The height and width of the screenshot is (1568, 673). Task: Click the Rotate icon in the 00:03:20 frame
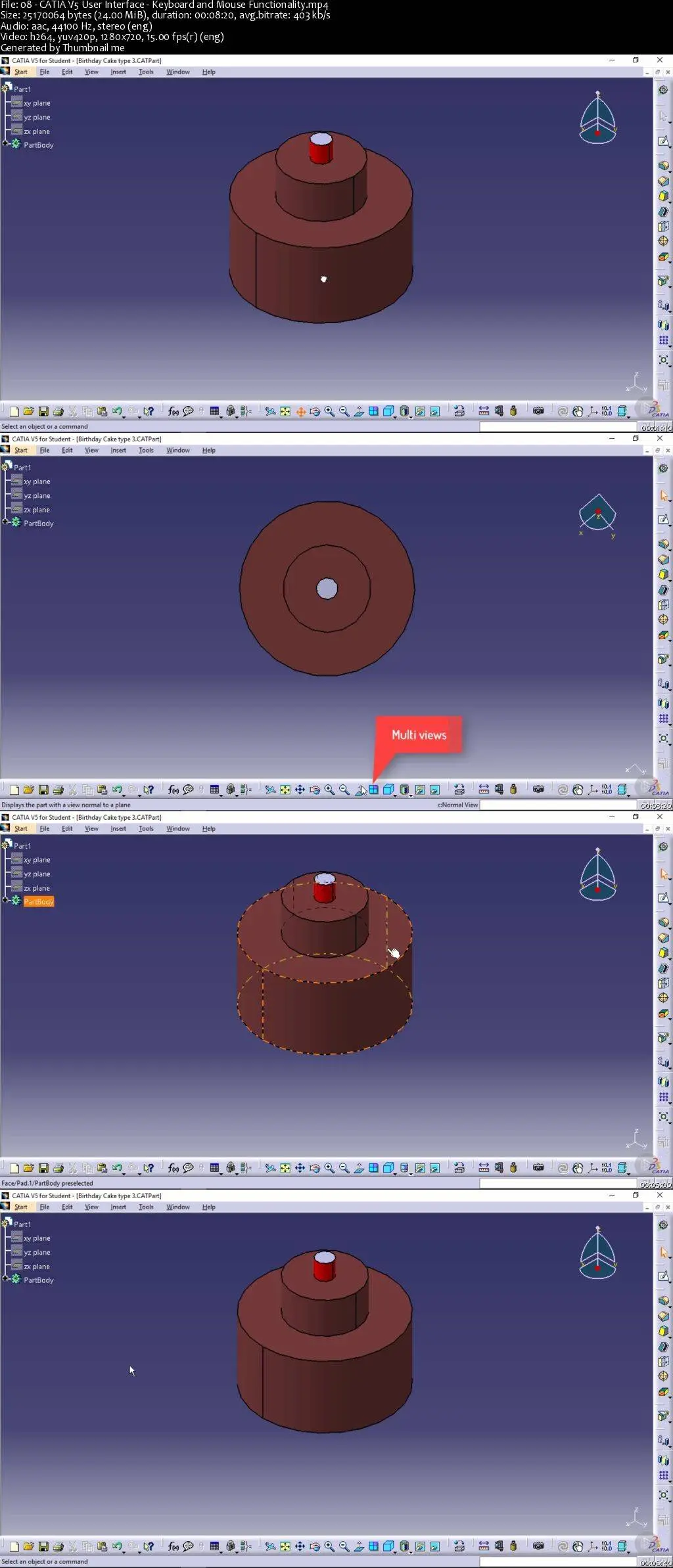pyautogui.click(x=315, y=790)
